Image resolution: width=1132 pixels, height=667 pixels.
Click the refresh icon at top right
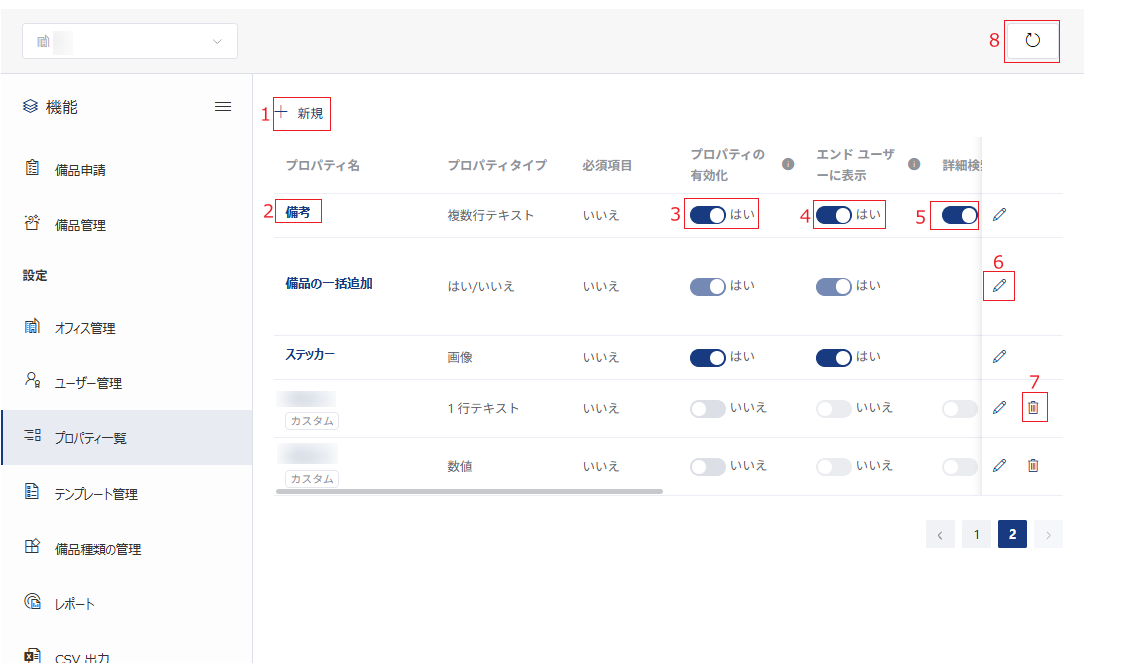pyautogui.click(x=1032, y=40)
